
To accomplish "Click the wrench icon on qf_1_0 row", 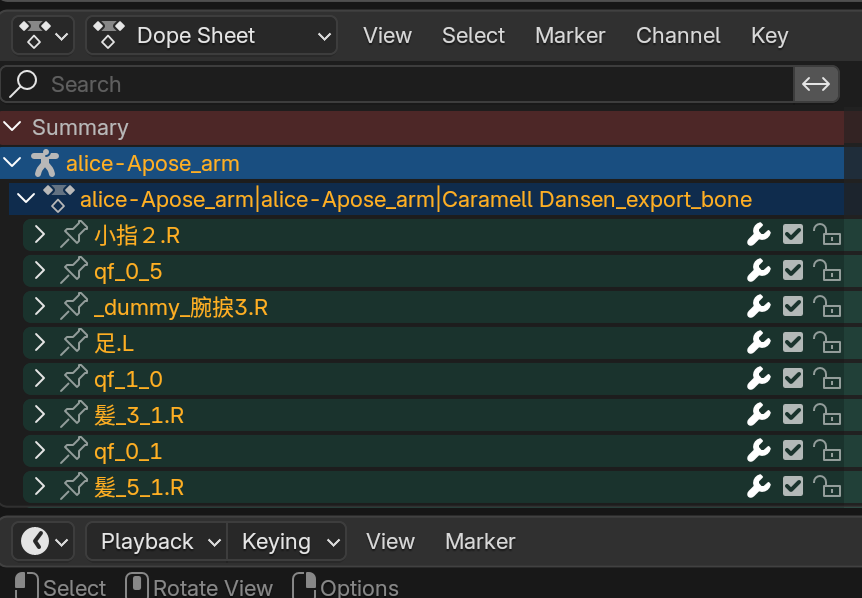I will pyautogui.click(x=759, y=379).
